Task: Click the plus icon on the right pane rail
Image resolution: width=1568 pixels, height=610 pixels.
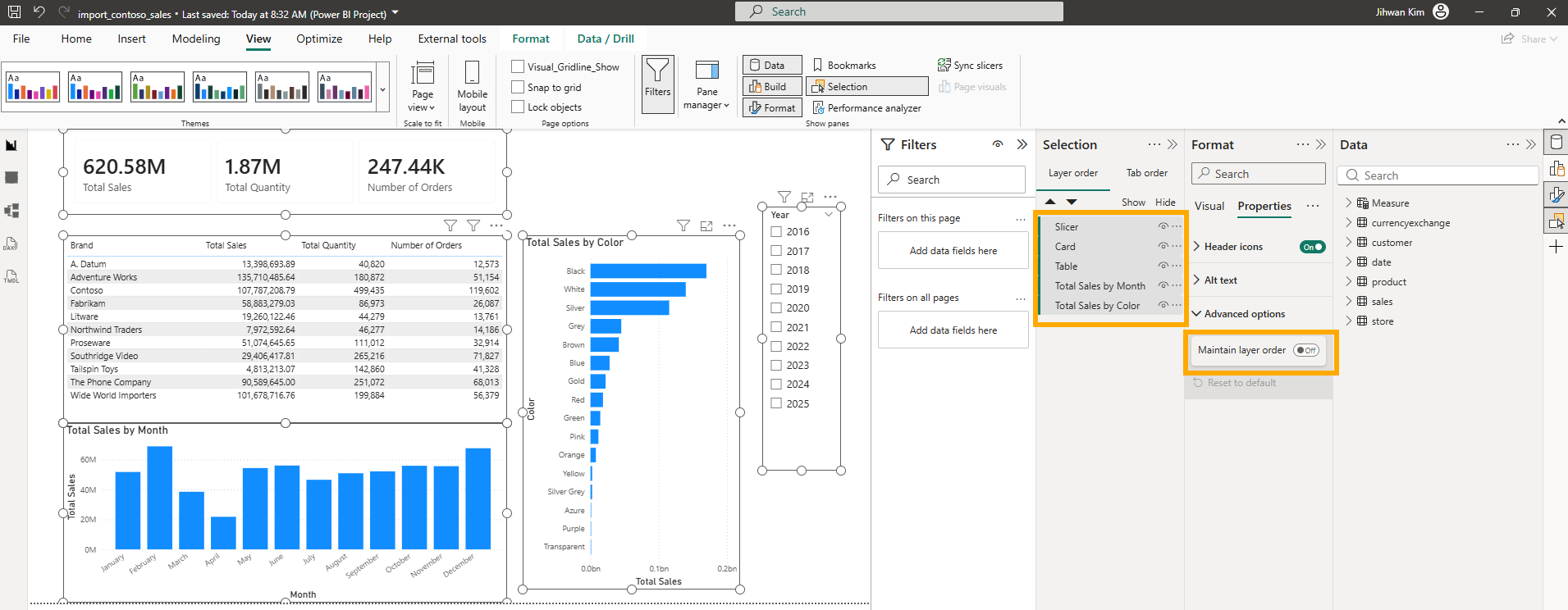Action: (x=1556, y=247)
